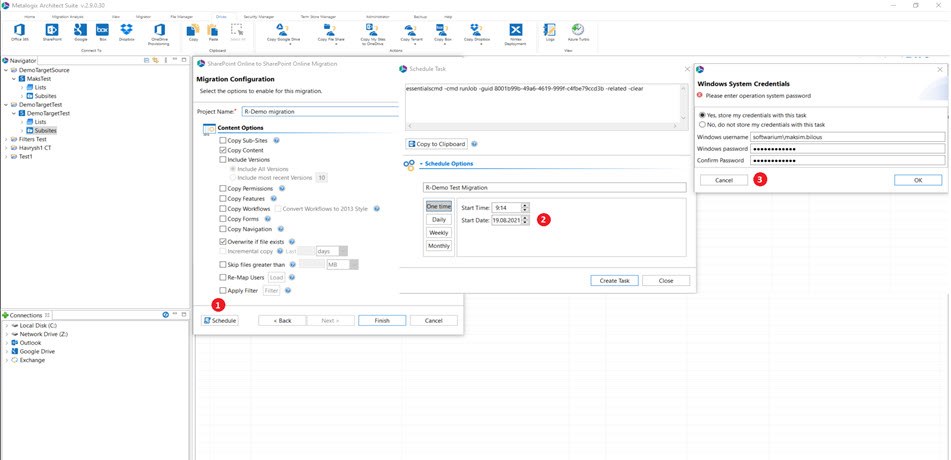This screenshot has height=460, width=951.
Task: Choose 'Yes, store my credentials' radio
Action: (x=702, y=115)
